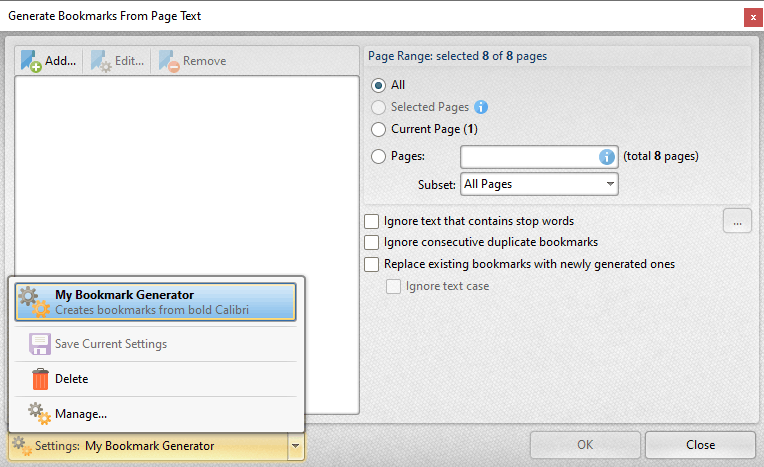Tick Replace existing bookmarks with newly generated ones

click(371, 264)
